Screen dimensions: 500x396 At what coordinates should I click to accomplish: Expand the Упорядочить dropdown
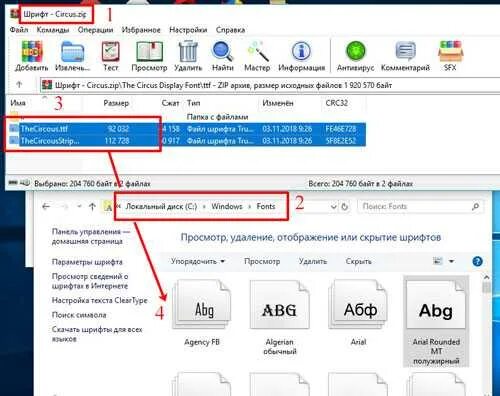198,261
